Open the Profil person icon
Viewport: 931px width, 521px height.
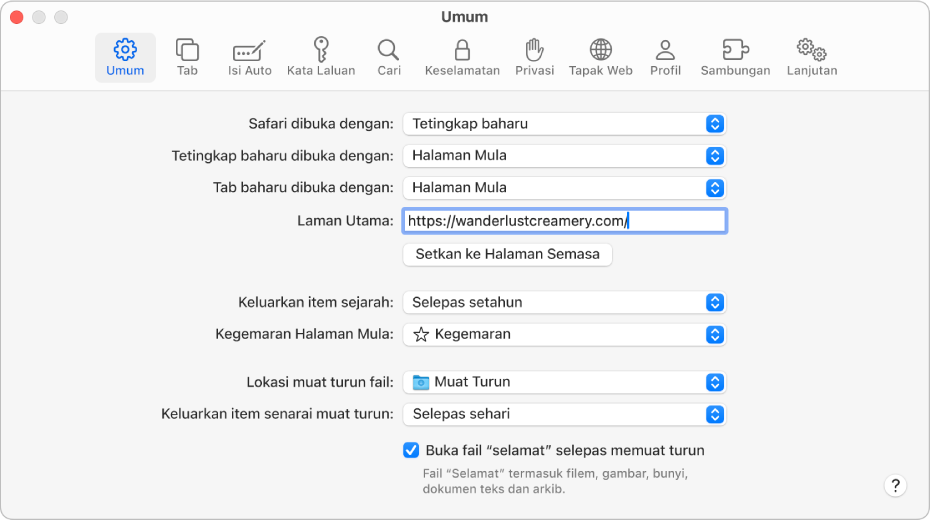(665, 57)
